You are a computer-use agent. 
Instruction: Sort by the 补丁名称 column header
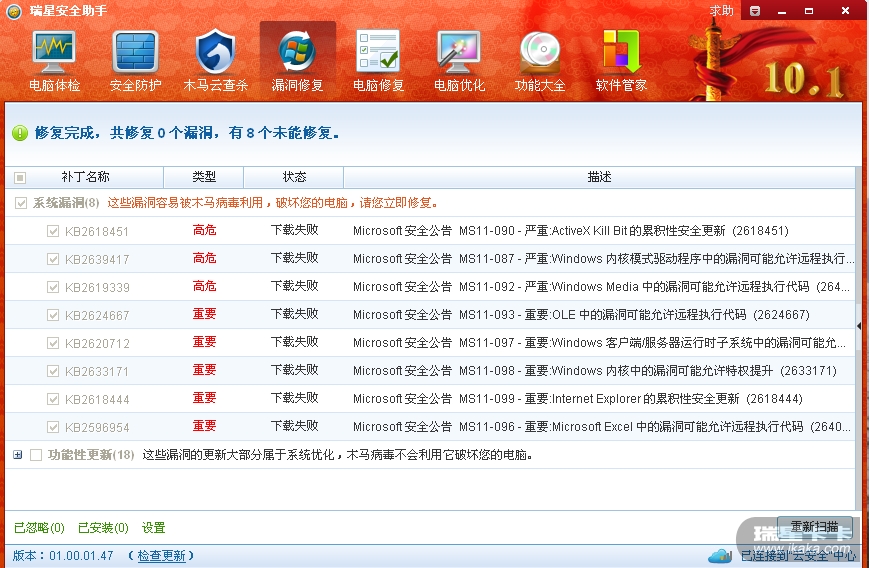(x=85, y=177)
